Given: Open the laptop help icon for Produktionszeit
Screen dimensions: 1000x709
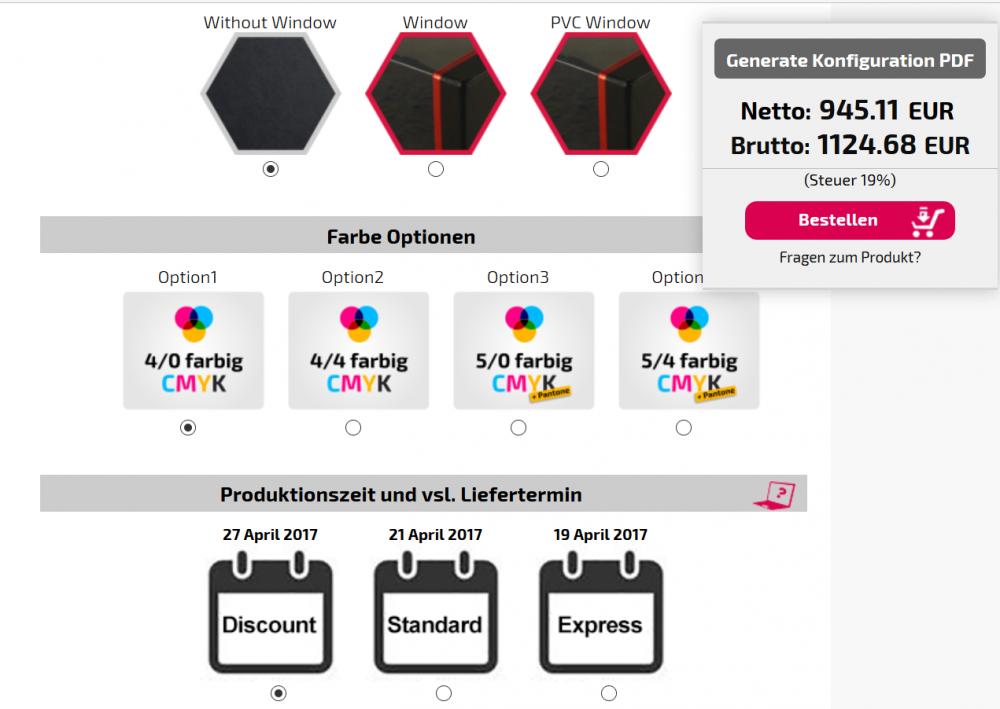Looking at the screenshot, I should coord(774,495).
